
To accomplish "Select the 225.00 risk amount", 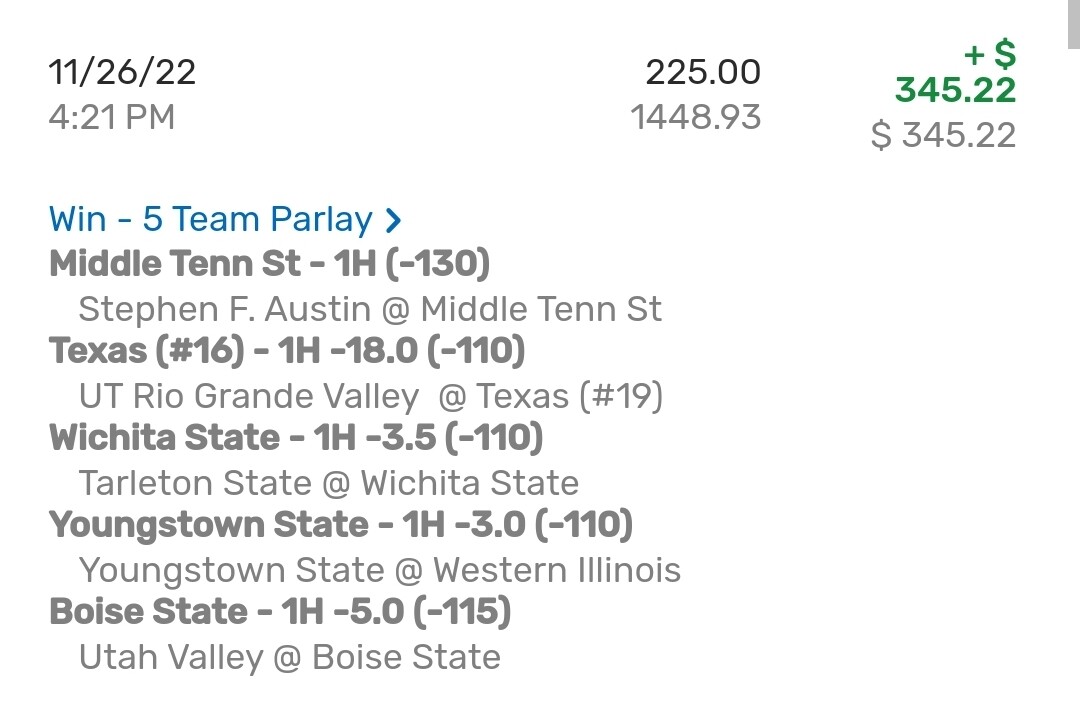I will (x=703, y=73).
